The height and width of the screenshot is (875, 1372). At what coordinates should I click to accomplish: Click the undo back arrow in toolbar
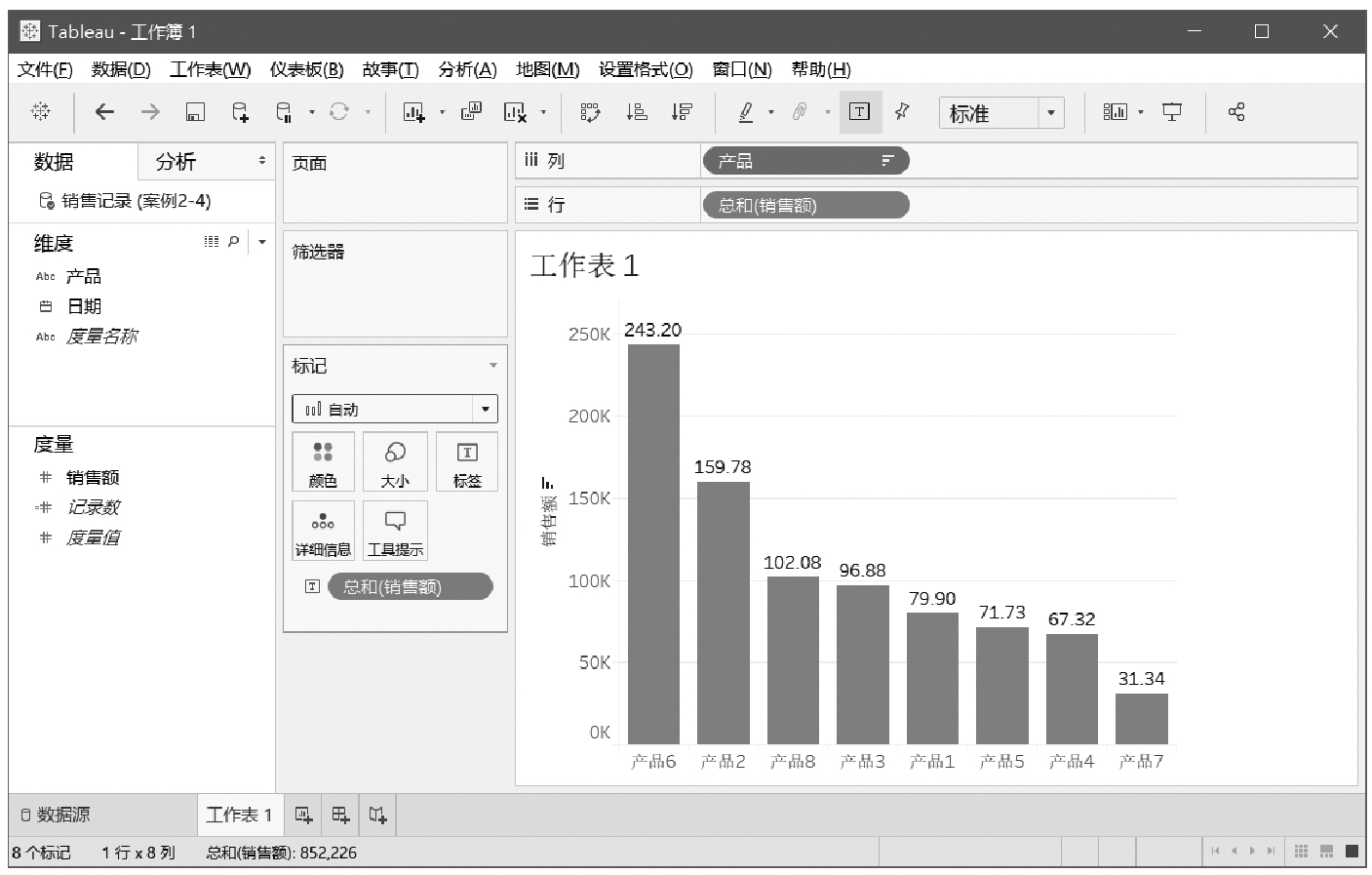coord(104,112)
